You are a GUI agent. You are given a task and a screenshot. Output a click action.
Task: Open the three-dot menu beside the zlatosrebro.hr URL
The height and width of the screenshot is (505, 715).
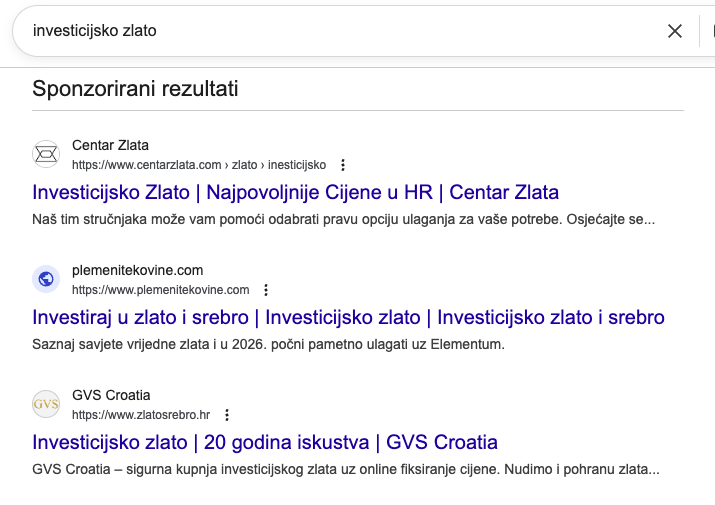tap(227, 415)
